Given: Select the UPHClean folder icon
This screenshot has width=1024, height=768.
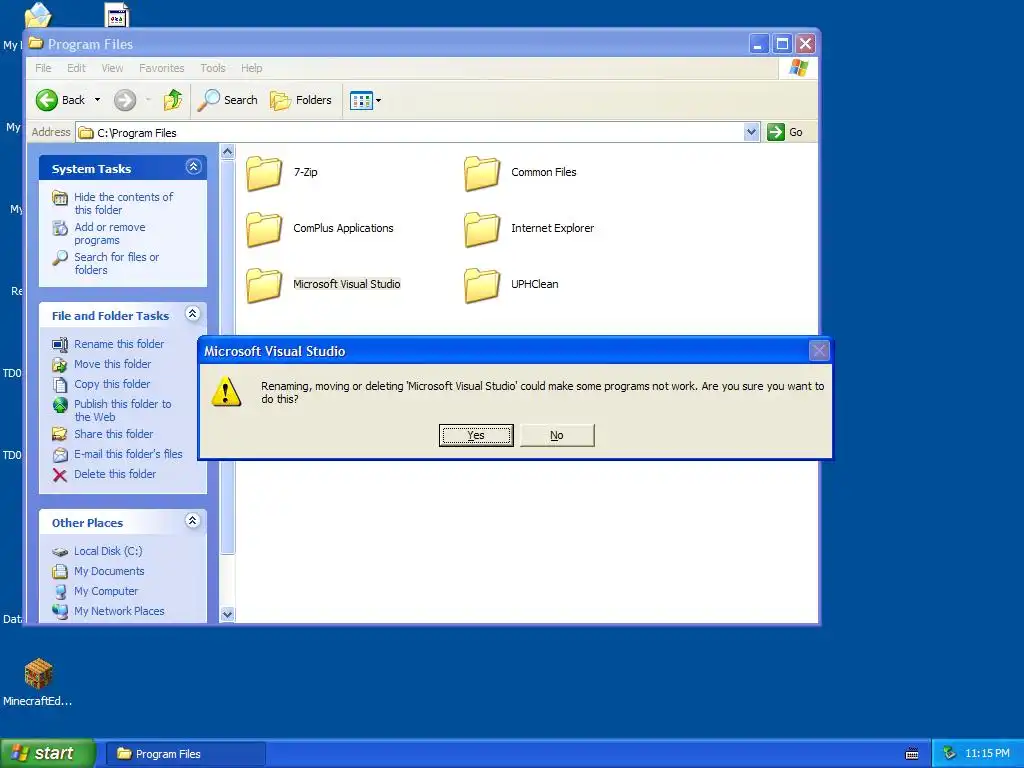Looking at the screenshot, I should (482, 285).
